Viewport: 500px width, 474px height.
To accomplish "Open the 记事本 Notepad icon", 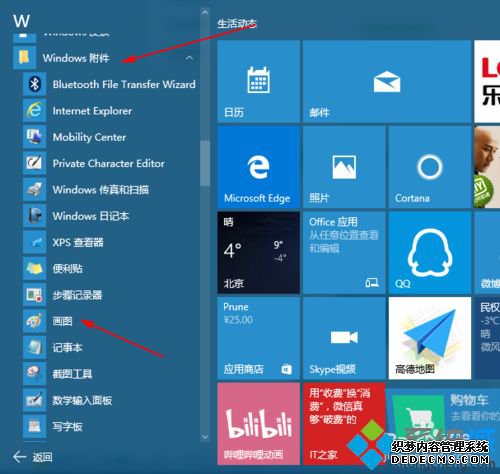I will 34,347.
